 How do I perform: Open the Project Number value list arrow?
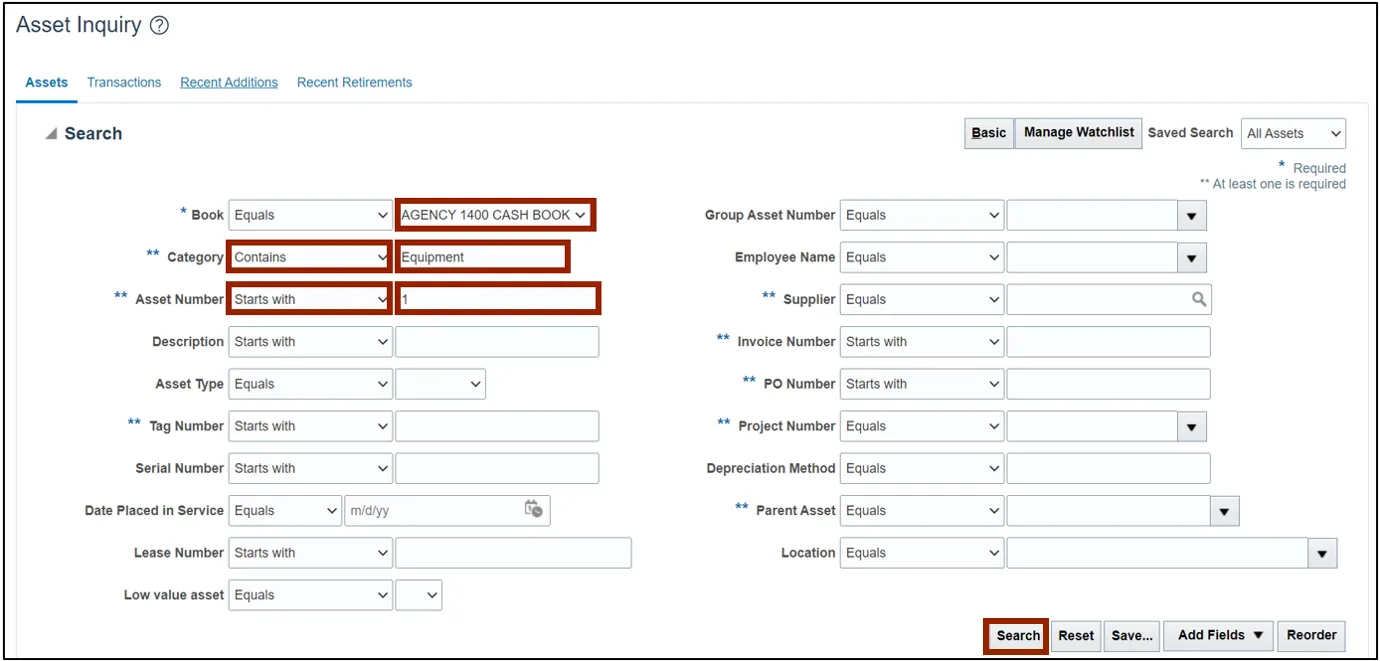[1191, 426]
